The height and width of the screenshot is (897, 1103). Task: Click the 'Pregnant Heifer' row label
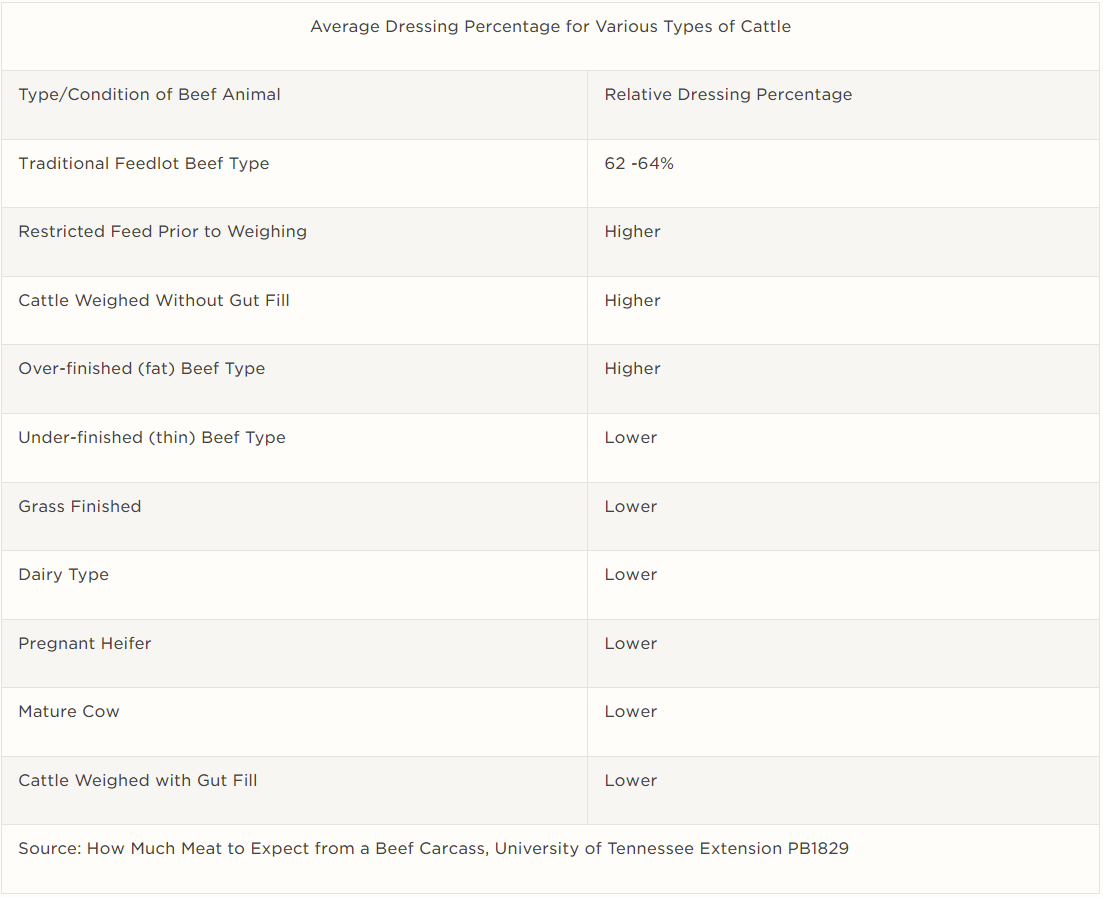pos(85,644)
